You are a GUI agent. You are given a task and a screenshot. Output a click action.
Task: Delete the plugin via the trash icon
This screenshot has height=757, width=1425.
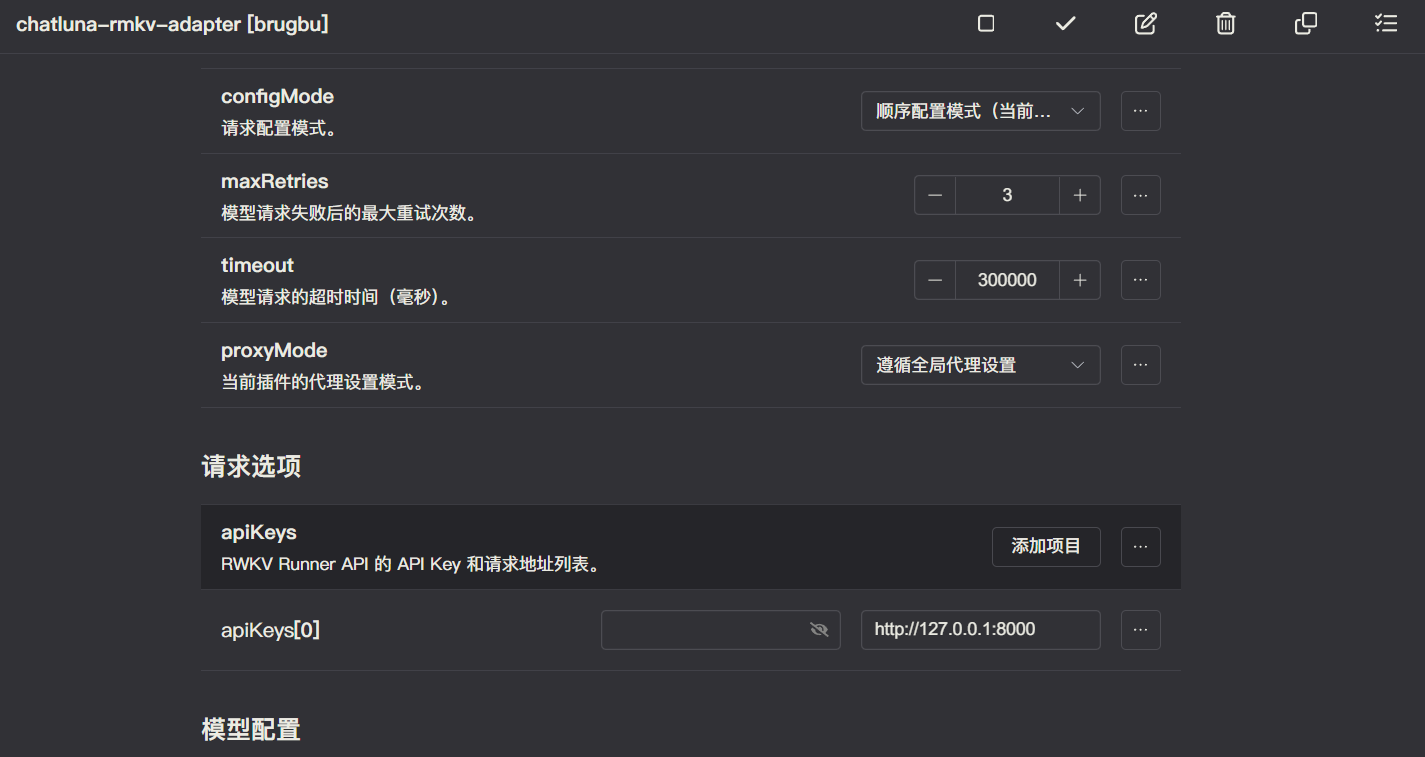click(x=1225, y=23)
